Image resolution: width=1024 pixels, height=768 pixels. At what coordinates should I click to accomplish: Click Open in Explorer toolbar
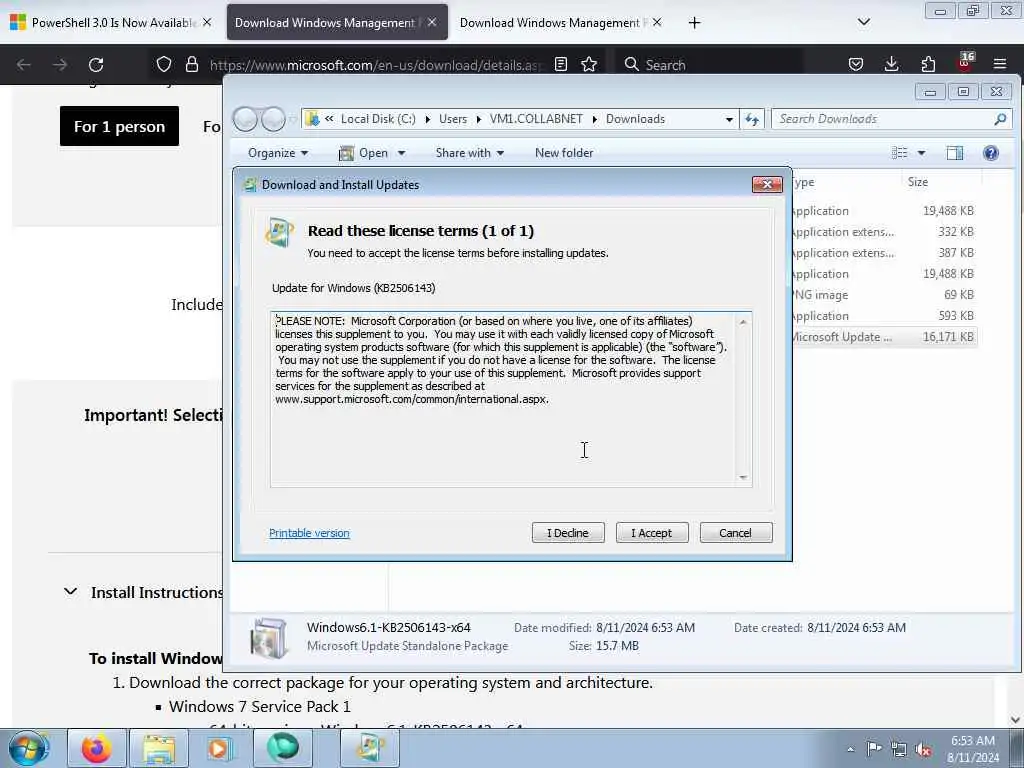[364, 153]
